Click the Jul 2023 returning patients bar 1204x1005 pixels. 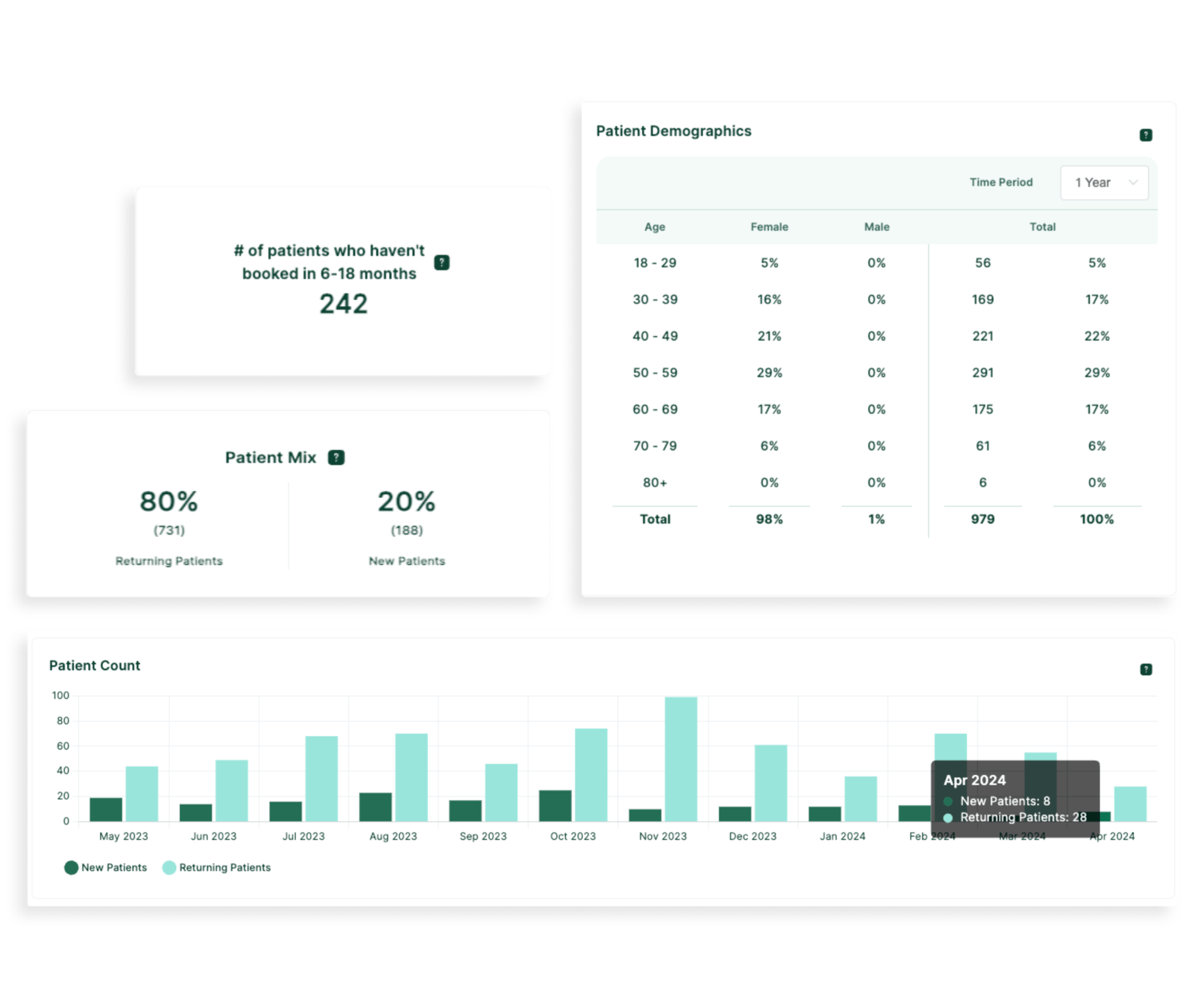pos(322,779)
